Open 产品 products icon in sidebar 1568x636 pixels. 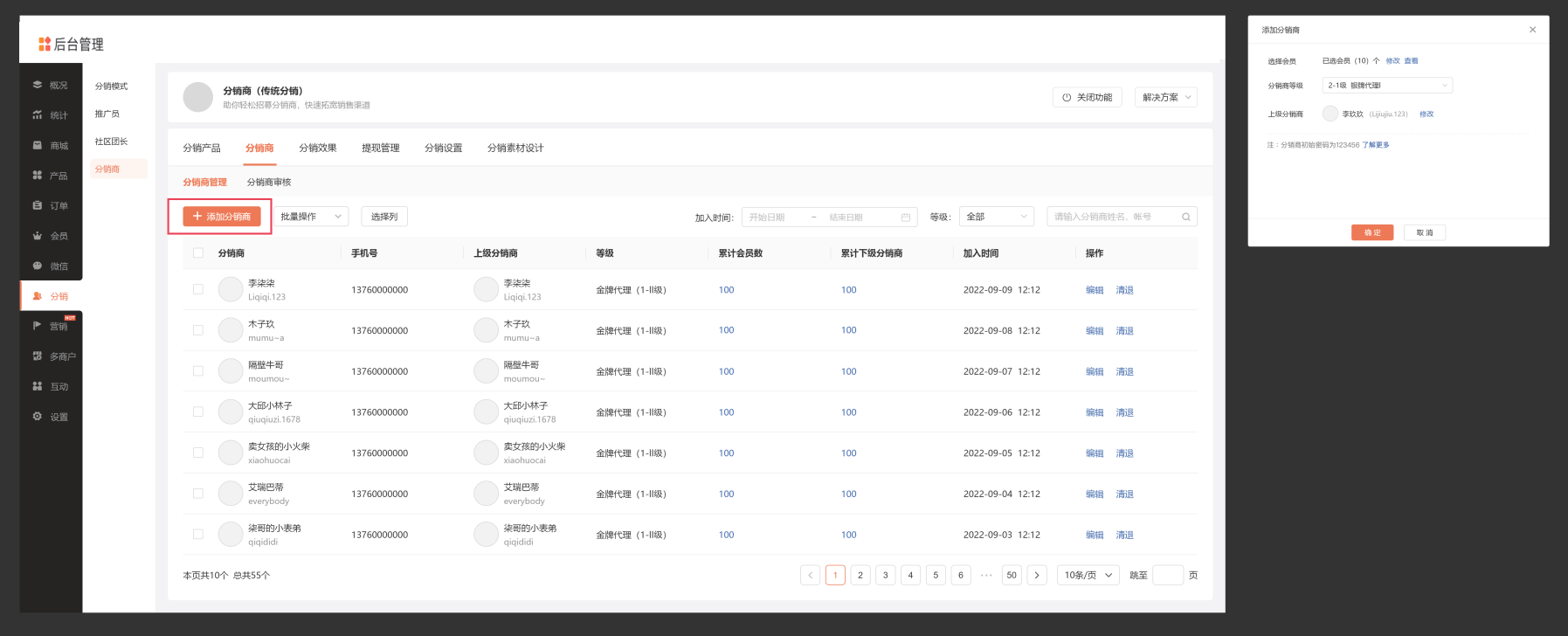click(38, 175)
